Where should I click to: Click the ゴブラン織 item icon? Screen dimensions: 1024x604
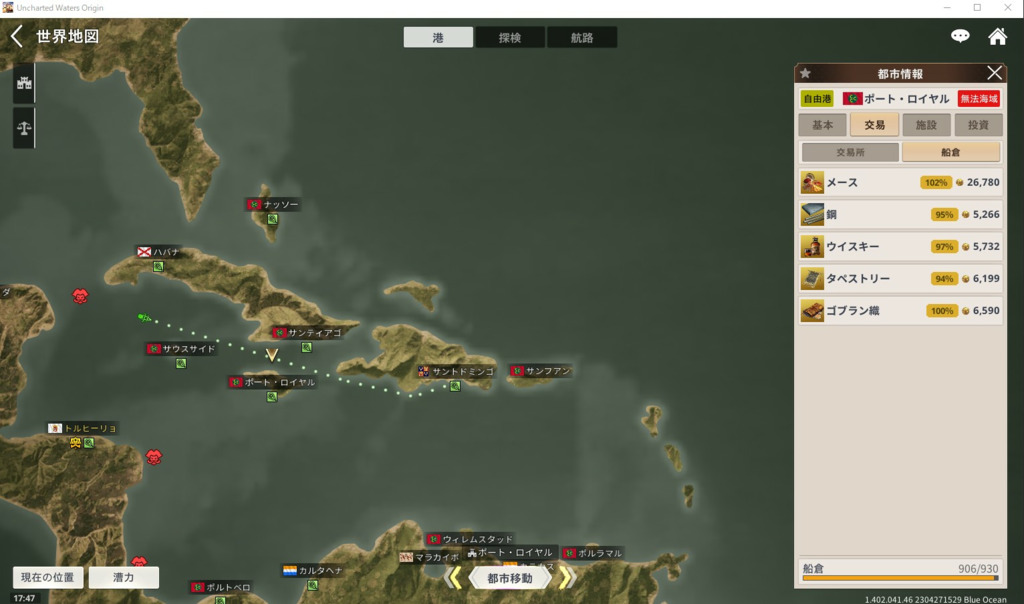tap(812, 310)
